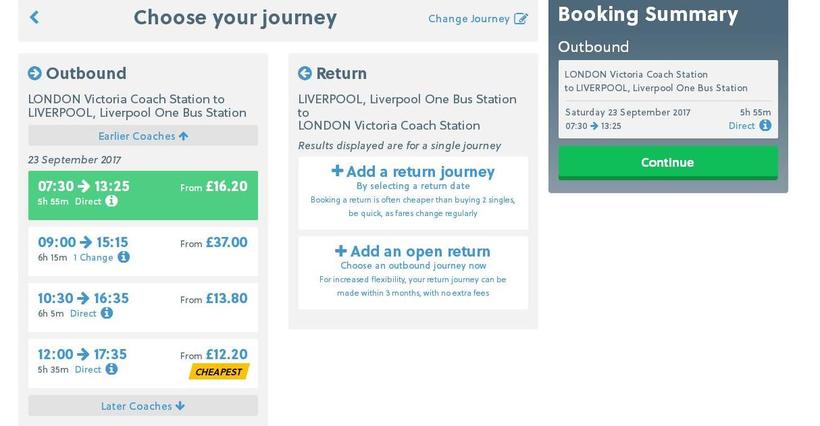Open info icon for 07:30 Direct journey

coord(112,201)
